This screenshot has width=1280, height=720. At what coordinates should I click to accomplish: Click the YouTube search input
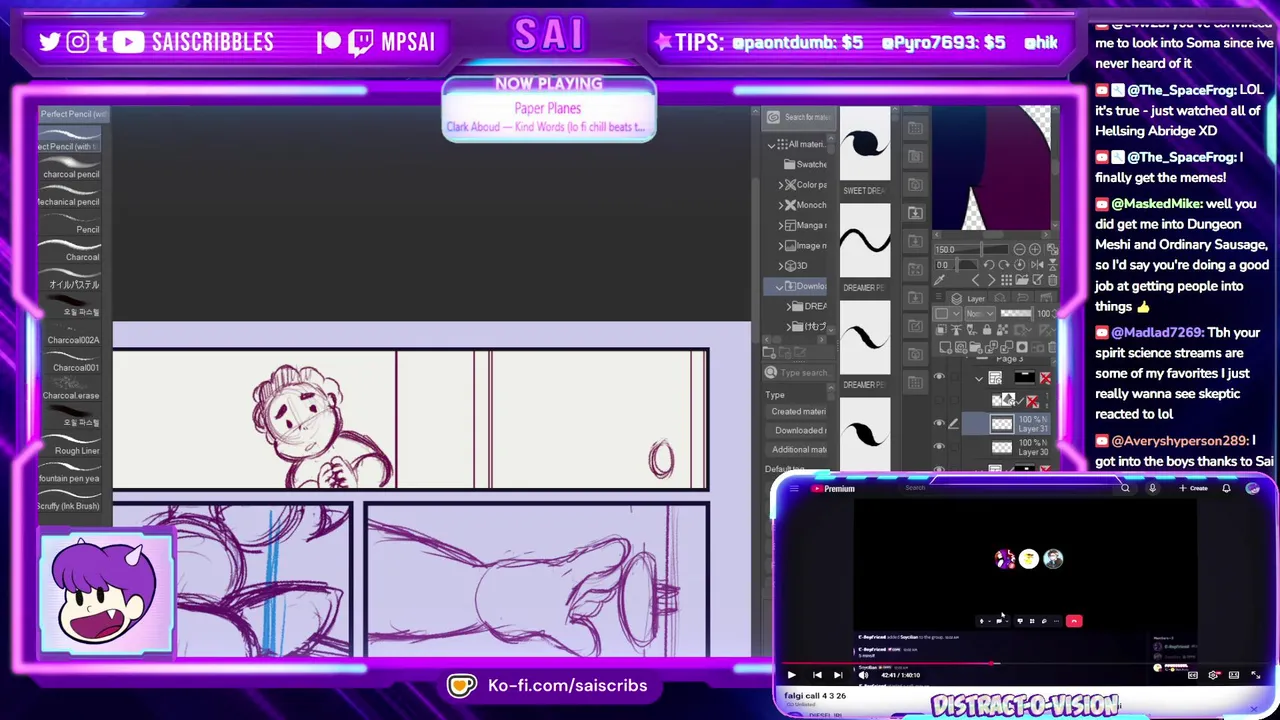(x=1005, y=488)
